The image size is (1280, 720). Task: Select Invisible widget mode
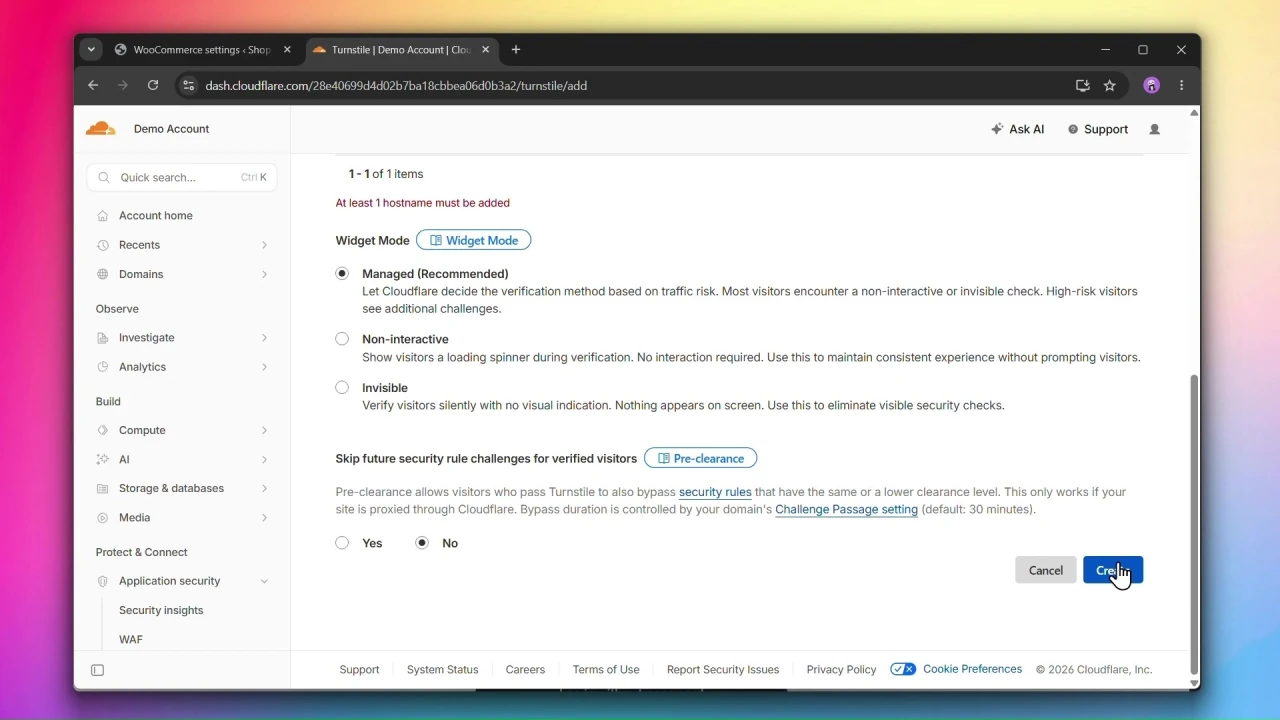click(x=342, y=387)
